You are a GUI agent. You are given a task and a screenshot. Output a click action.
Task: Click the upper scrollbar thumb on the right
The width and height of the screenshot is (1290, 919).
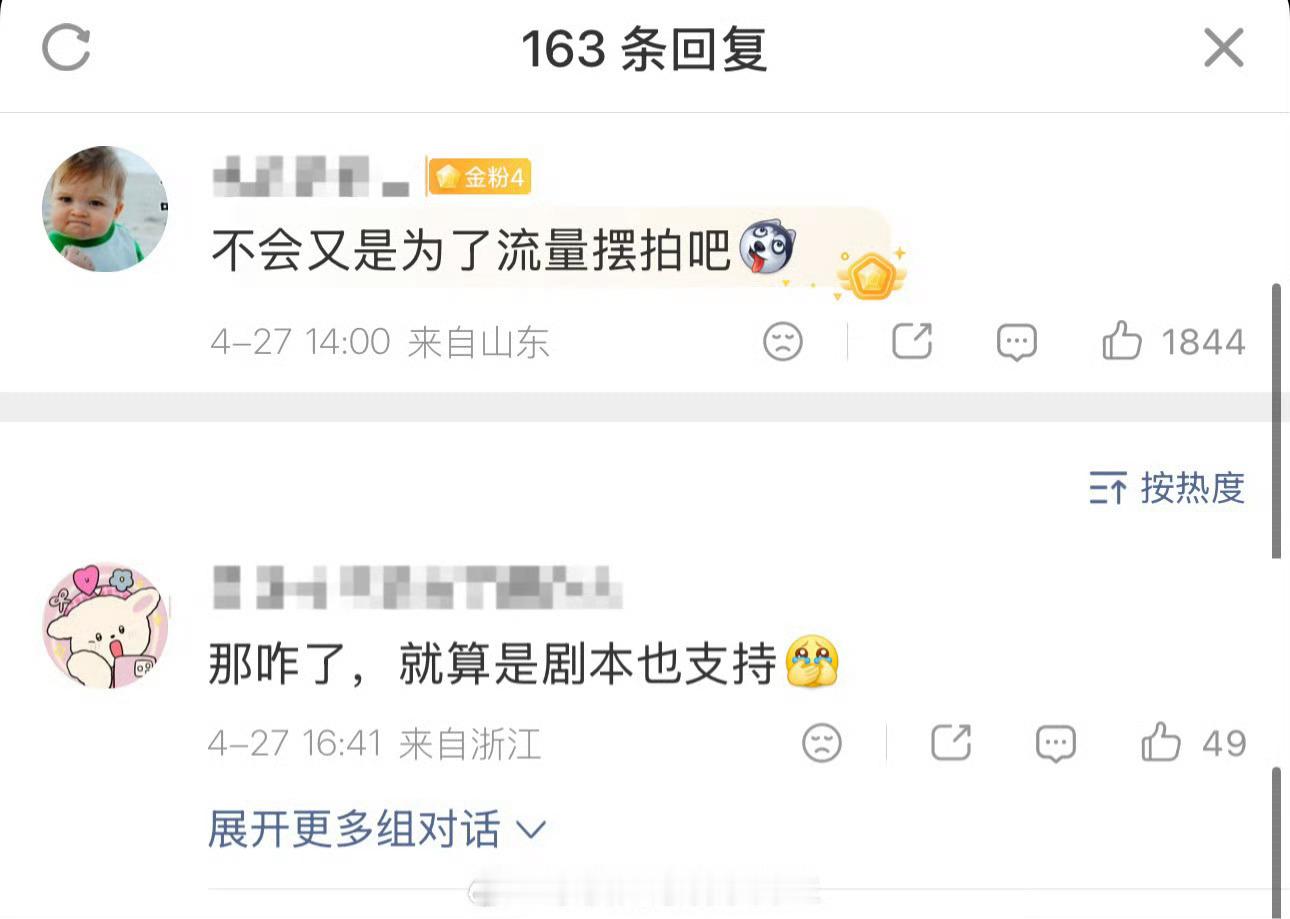click(1277, 420)
